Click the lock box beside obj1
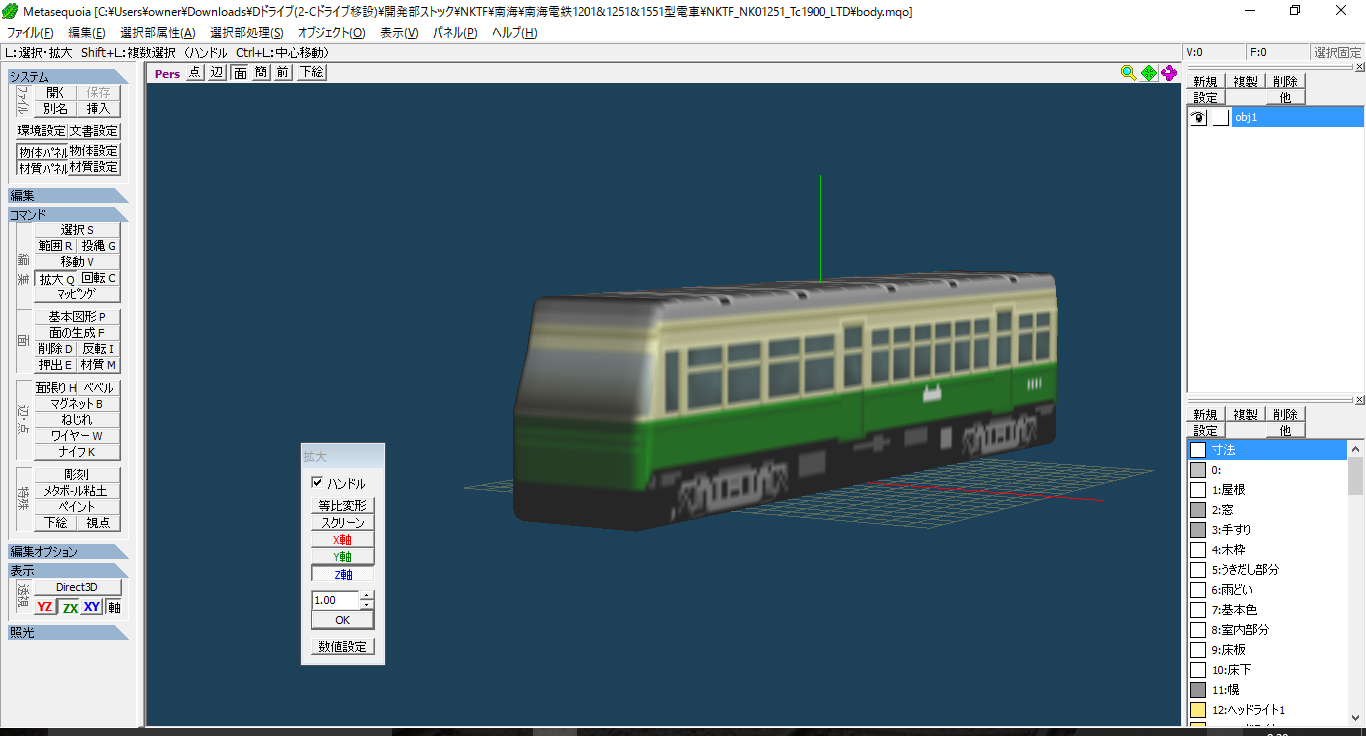1366x736 pixels. click(1221, 117)
